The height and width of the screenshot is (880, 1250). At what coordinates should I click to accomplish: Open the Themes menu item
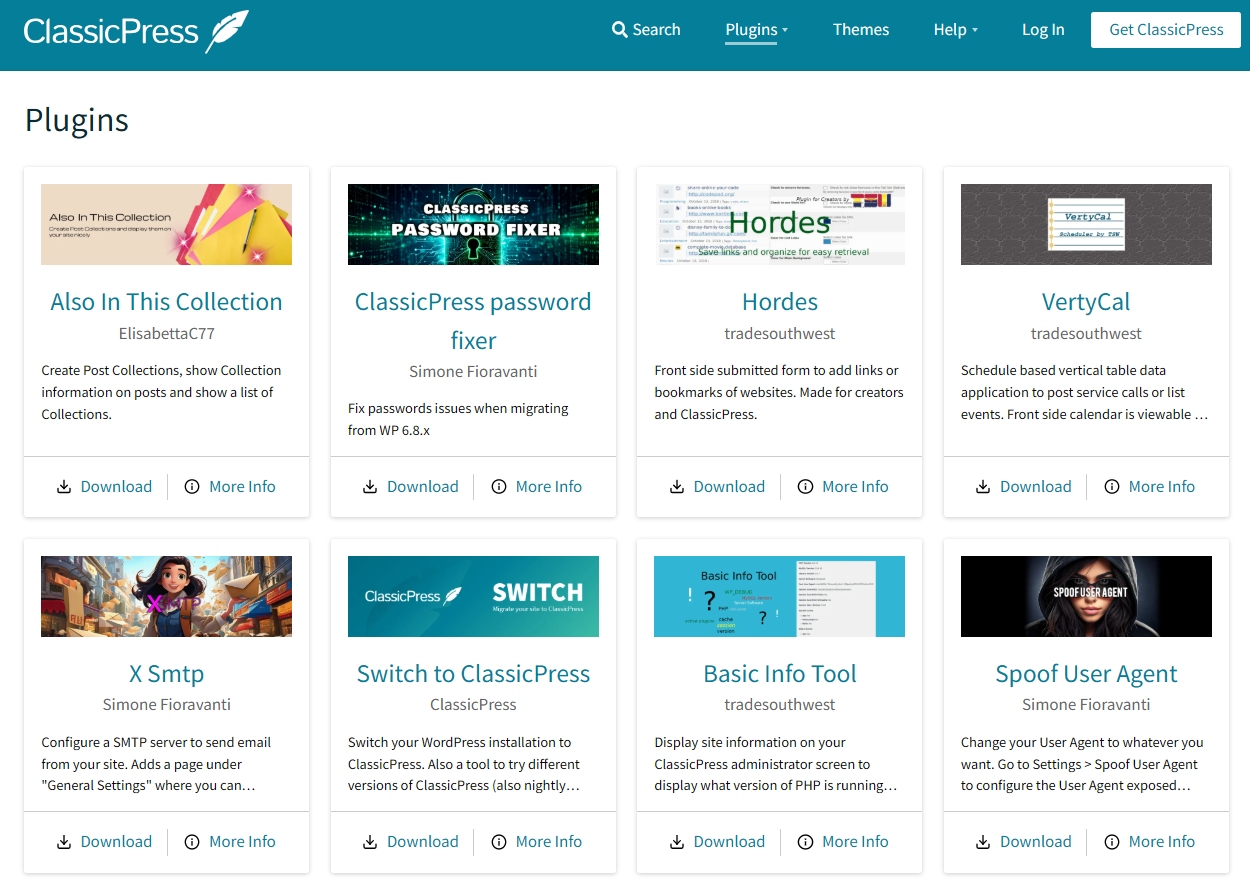pos(861,30)
